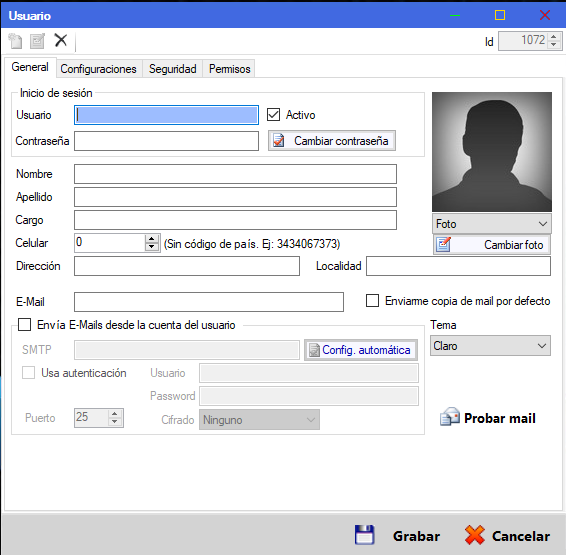566x555 pixels.
Task: Click into the Nombre text field
Action: (x=235, y=174)
